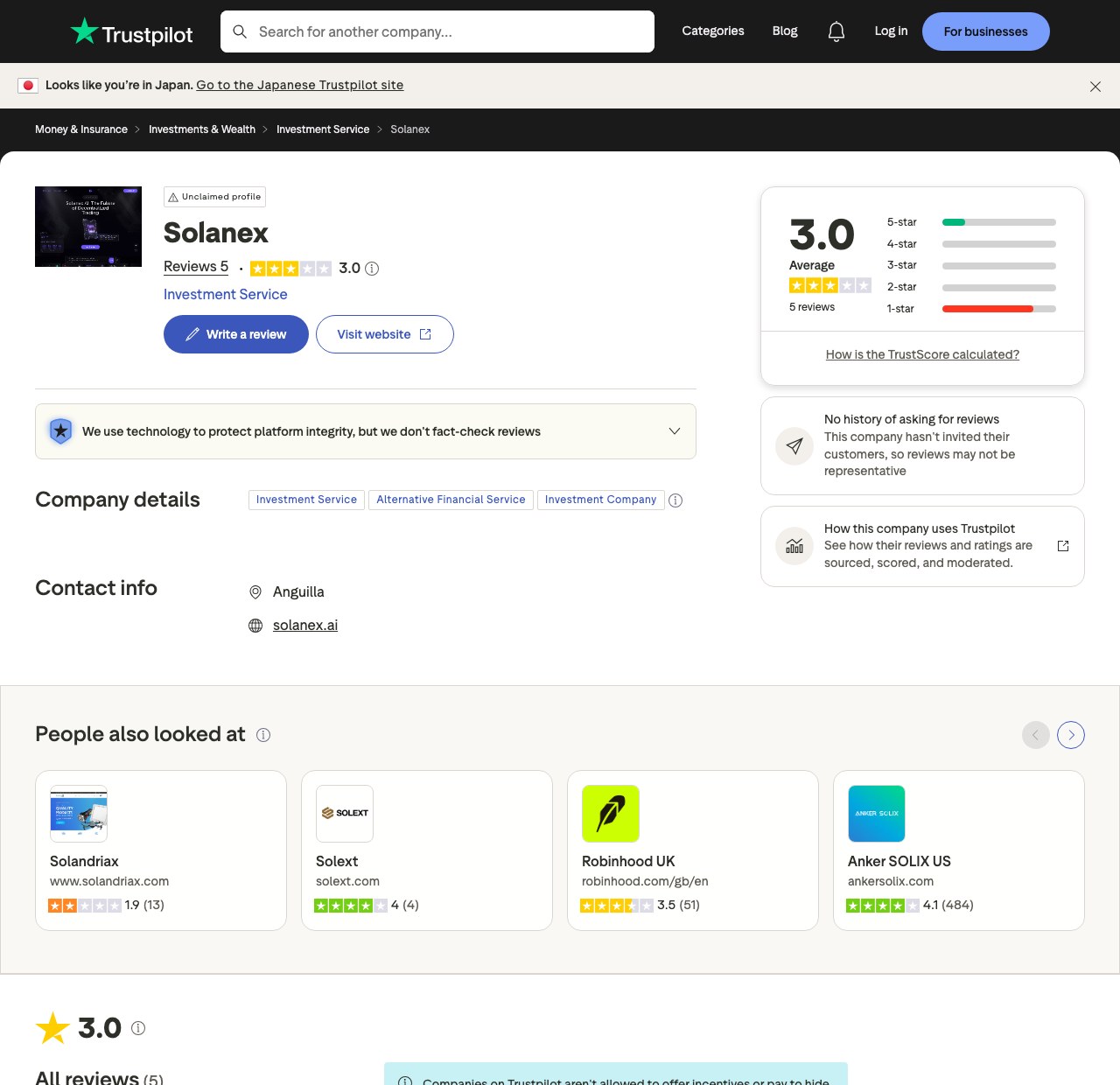Click Anguilla location text
The width and height of the screenshot is (1120, 1085).
pos(298,592)
